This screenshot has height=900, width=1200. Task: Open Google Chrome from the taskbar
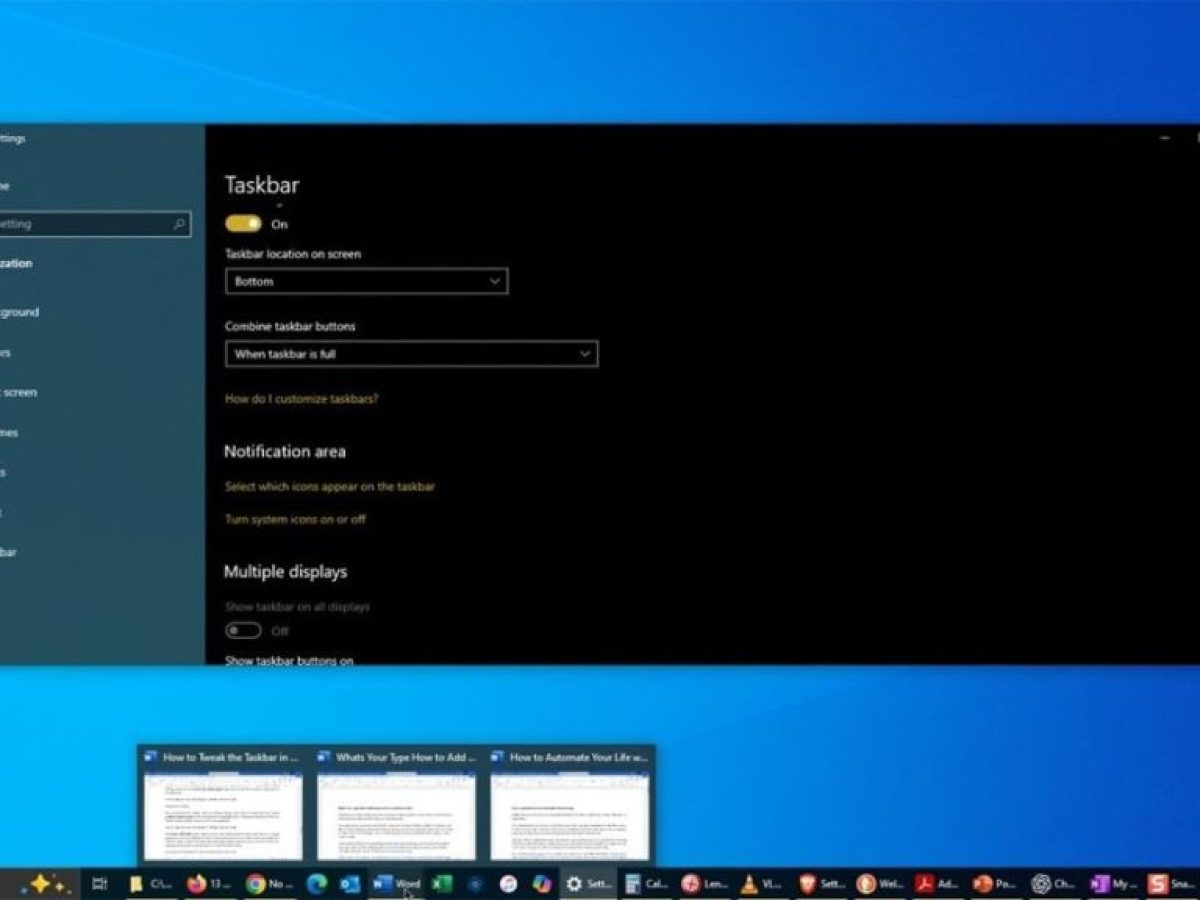pos(256,884)
